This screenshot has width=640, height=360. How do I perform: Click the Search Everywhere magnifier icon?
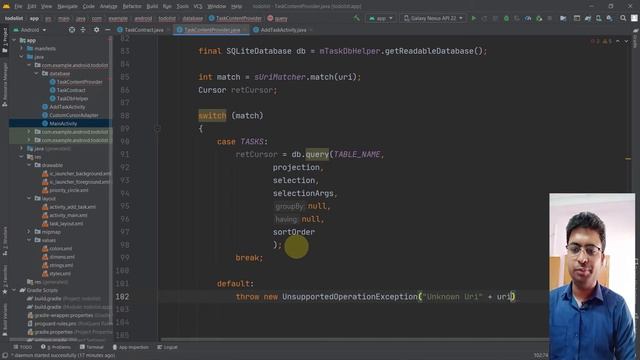(x=623, y=18)
